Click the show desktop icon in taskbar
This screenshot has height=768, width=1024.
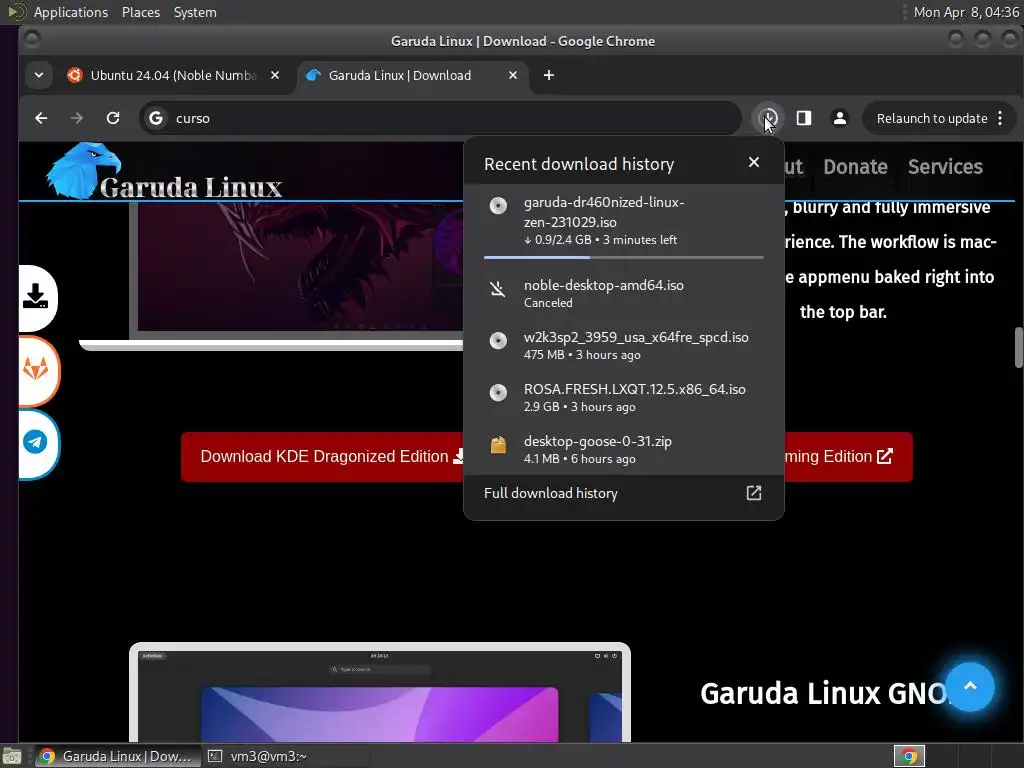(x=12, y=756)
